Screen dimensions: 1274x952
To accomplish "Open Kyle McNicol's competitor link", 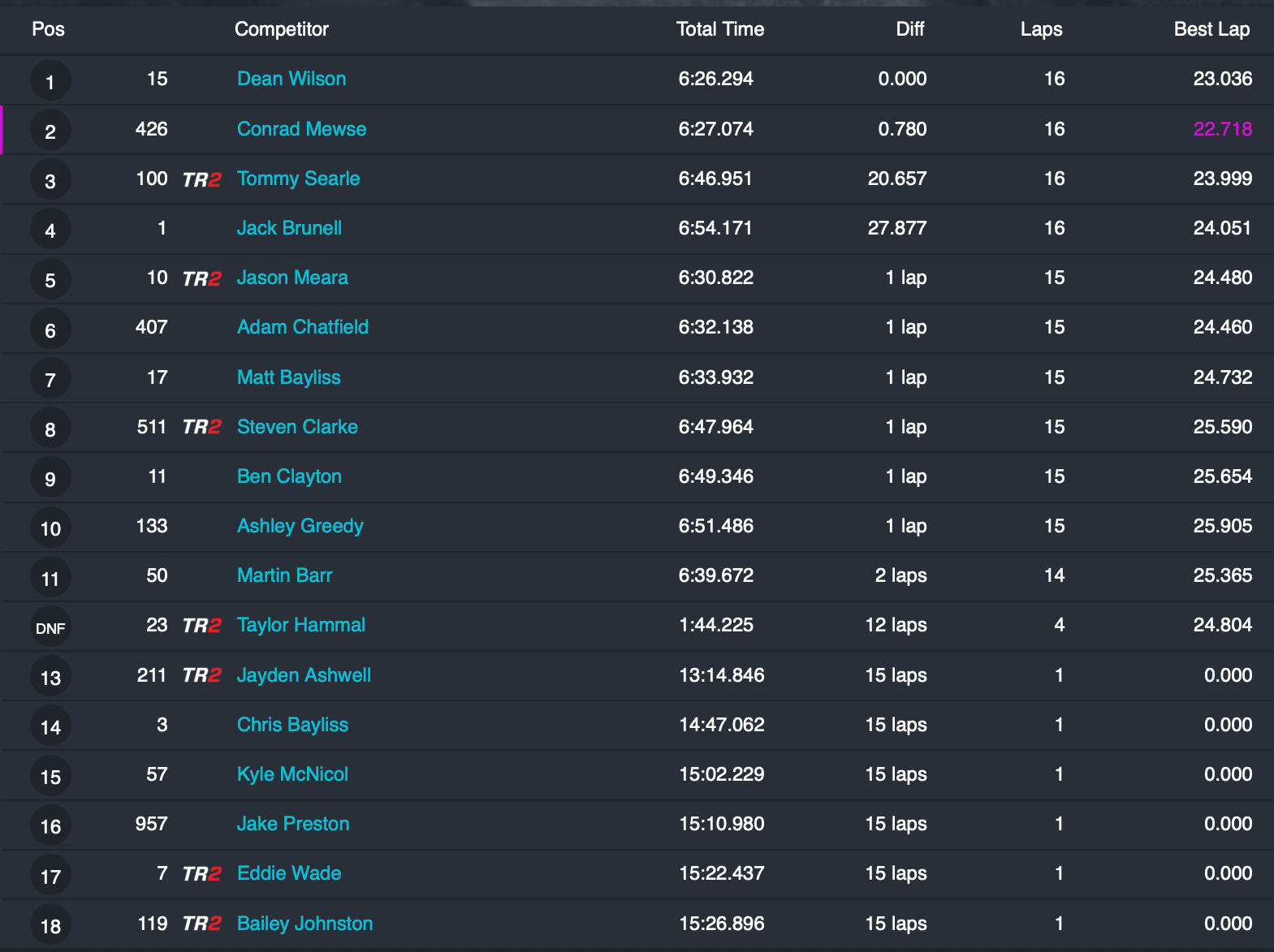I will [x=292, y=774].
